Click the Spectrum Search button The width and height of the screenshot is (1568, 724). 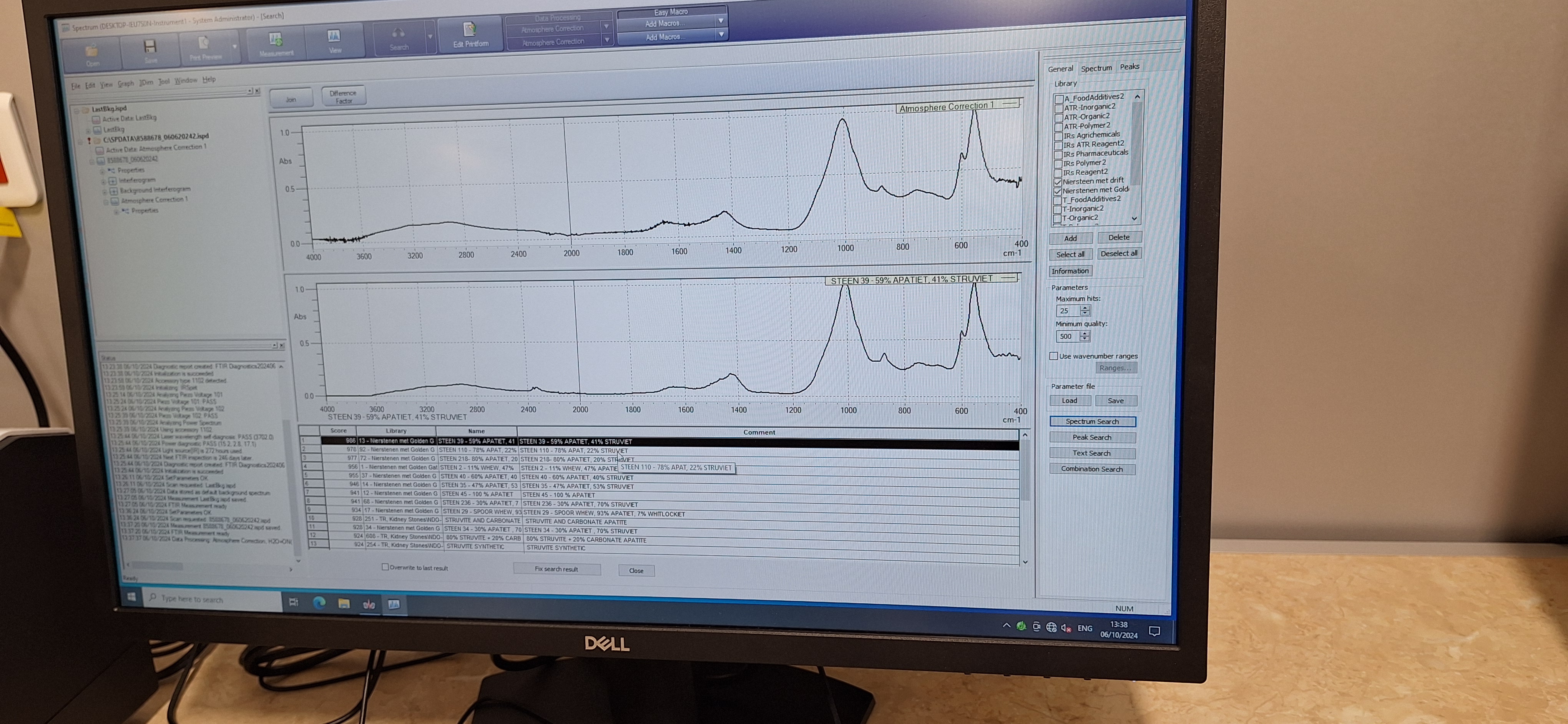[x=1092, y=421]
